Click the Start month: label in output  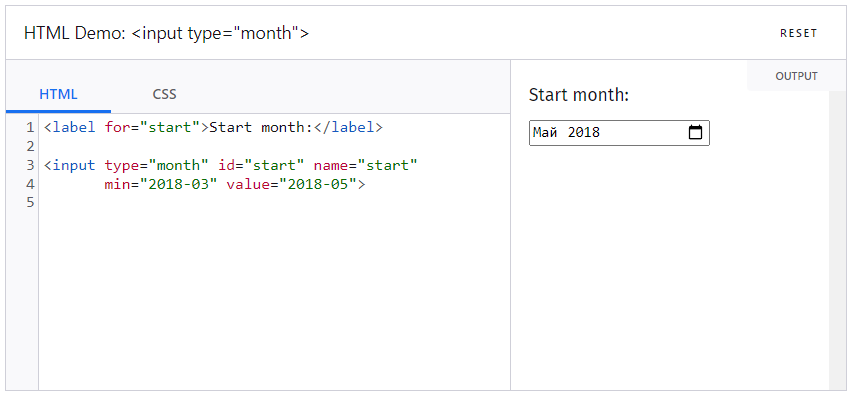tap(579, 95)
